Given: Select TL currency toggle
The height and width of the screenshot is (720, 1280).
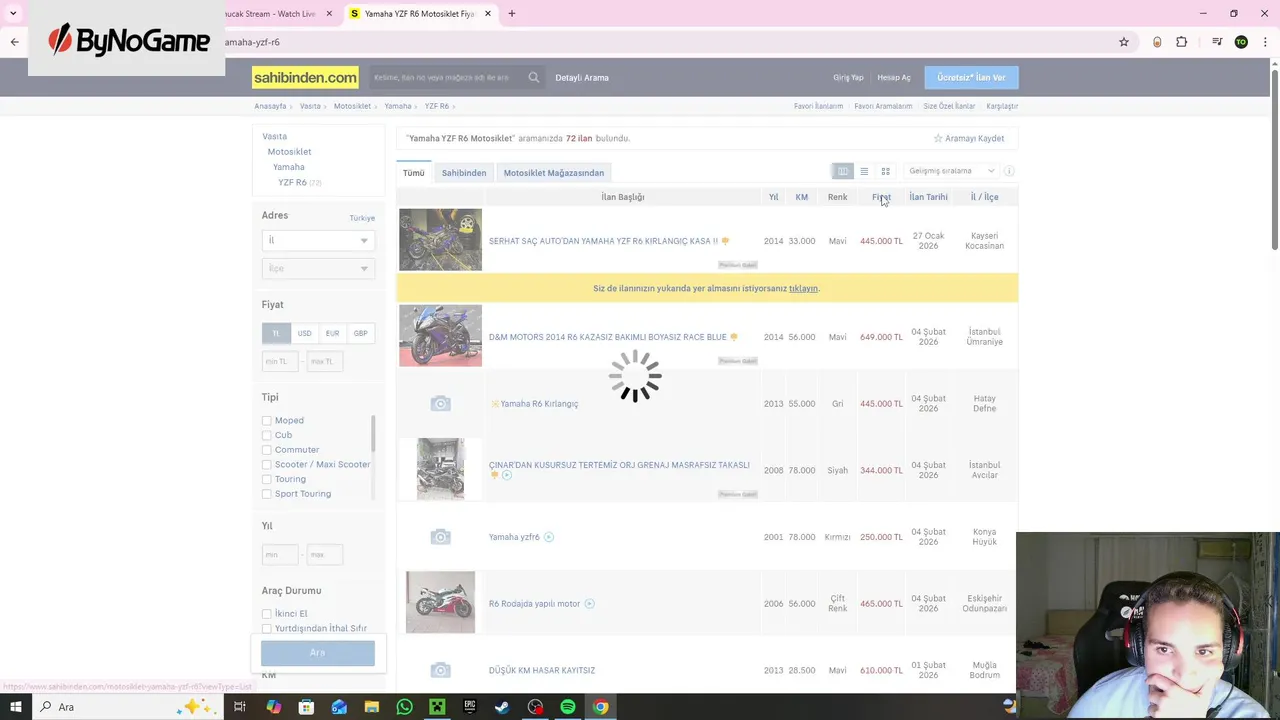Looking at the screenshot, I should pyautogui.click(x=276, y=333).
